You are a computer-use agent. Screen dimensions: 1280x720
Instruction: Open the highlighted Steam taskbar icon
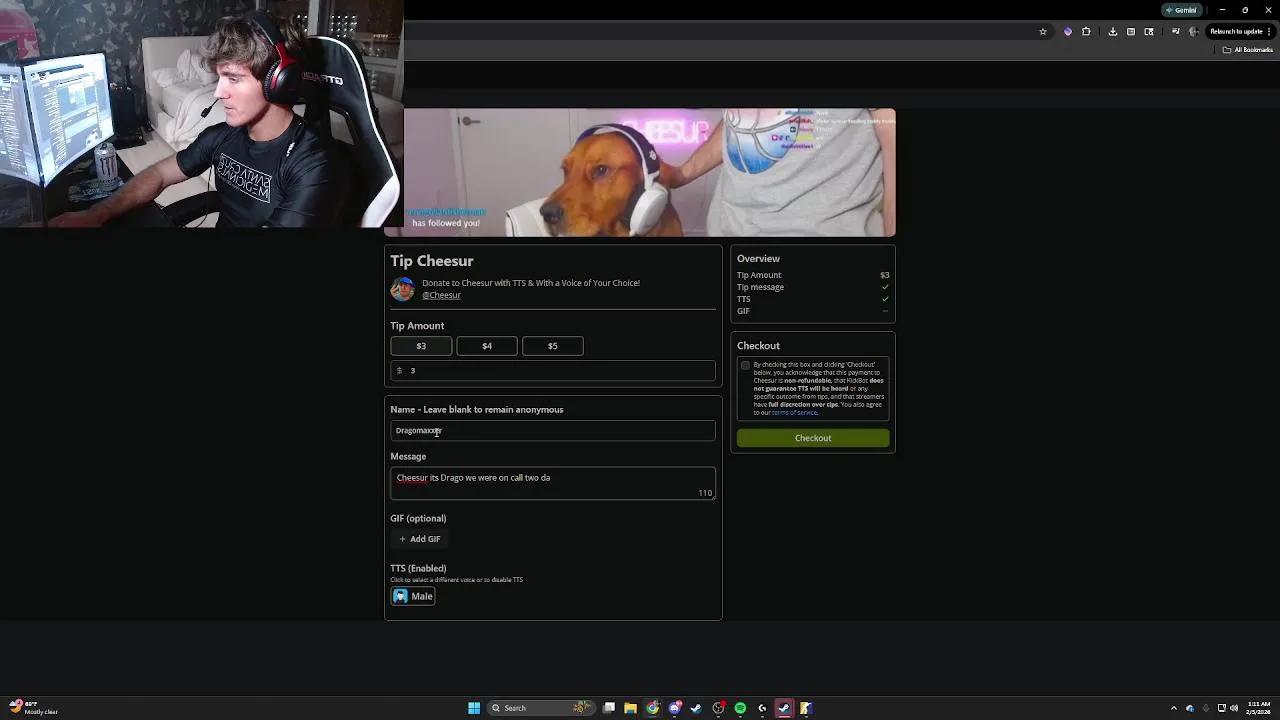point(784,708)
